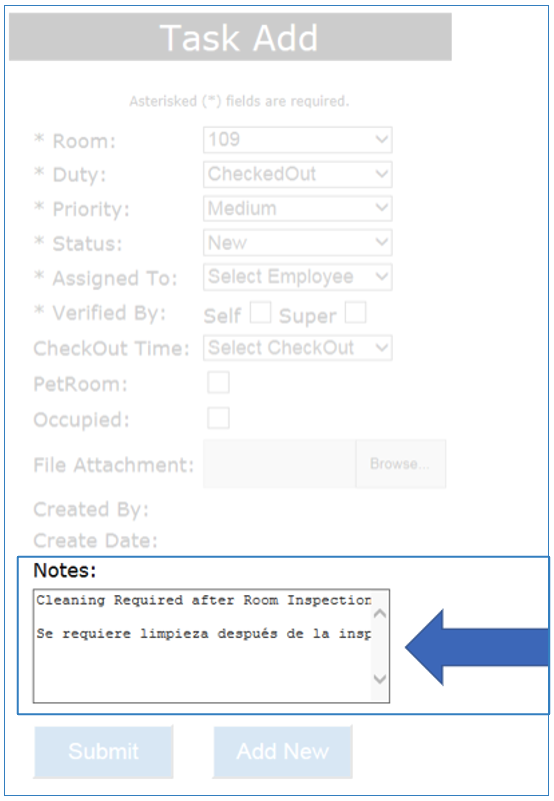Screen dimensions: 554x801
Task: Submit the task form
Action: (x=104, y=751)
